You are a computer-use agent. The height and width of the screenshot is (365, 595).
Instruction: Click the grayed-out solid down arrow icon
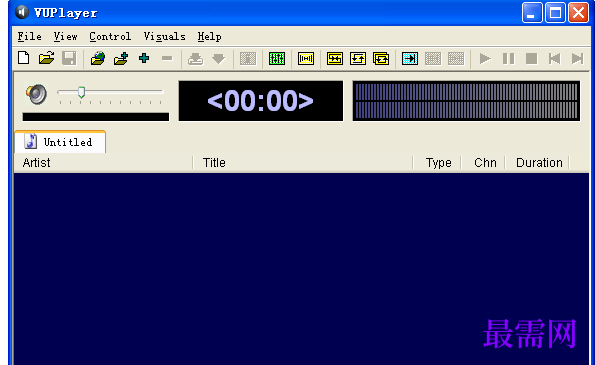219,59
